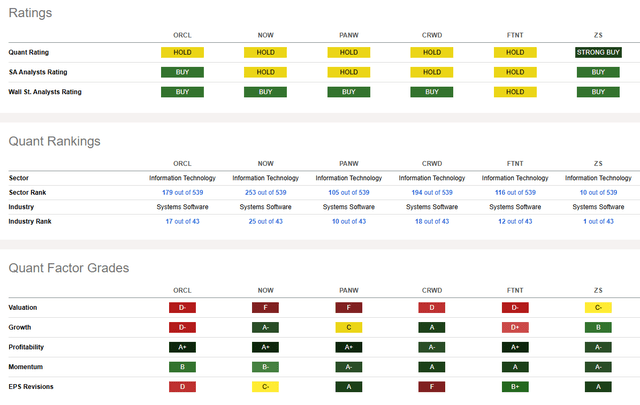Open NOW sector rank 253 out of 539
This screenshot has height=405, width=640.
[265, 192]
